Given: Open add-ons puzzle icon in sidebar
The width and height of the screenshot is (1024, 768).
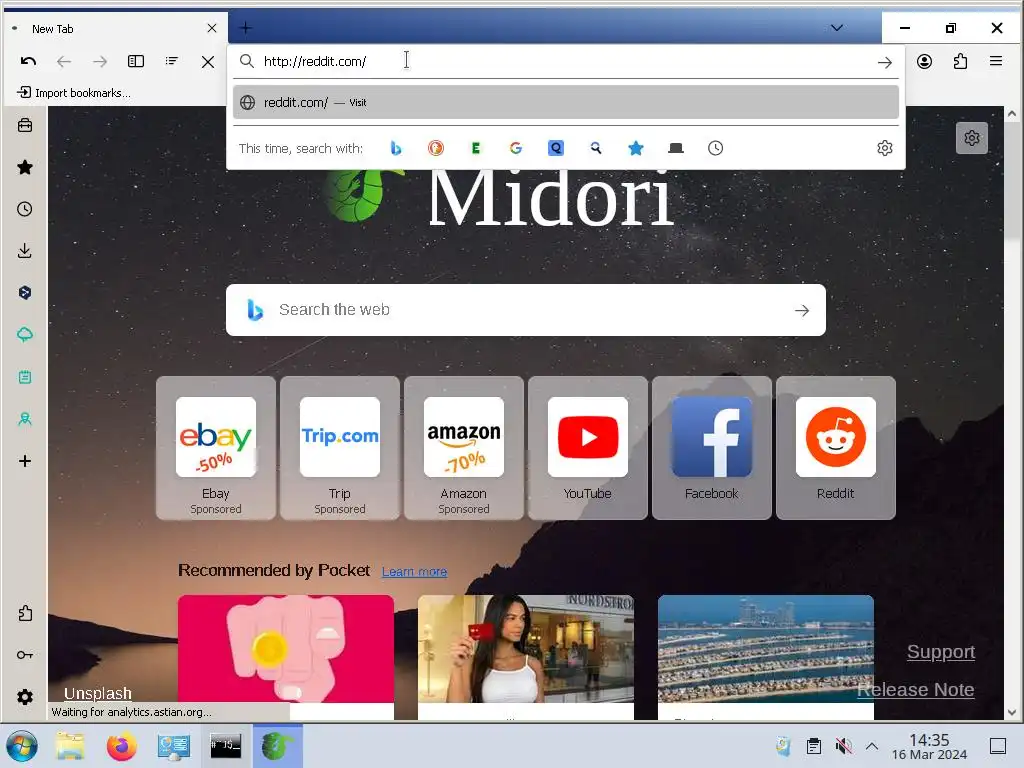Looking at the screenshot, I should point(25,613).
